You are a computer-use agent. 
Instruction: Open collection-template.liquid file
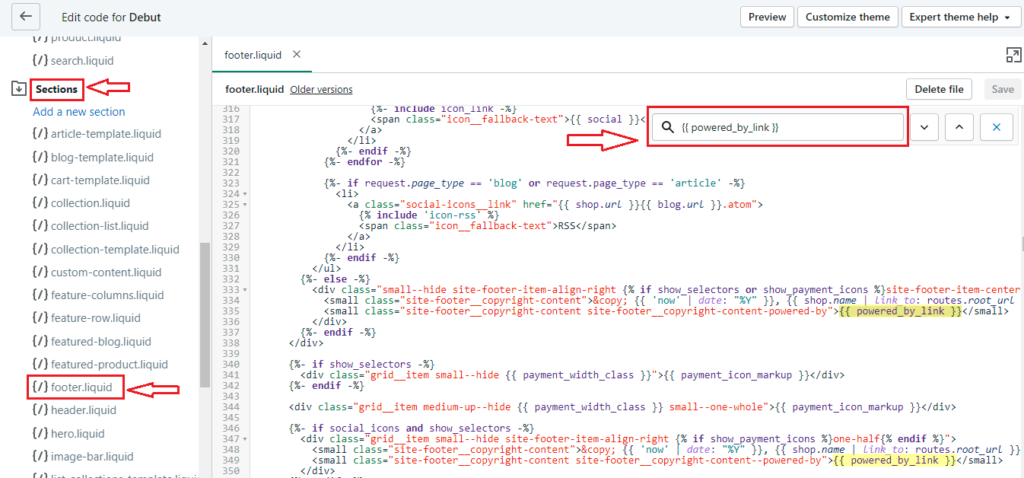pos(115,249)
